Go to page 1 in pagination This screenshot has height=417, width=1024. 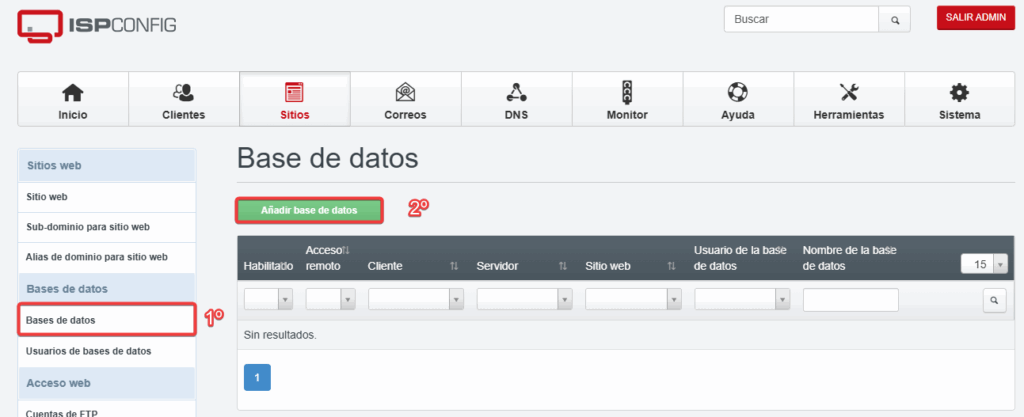[x=257, y=377]
